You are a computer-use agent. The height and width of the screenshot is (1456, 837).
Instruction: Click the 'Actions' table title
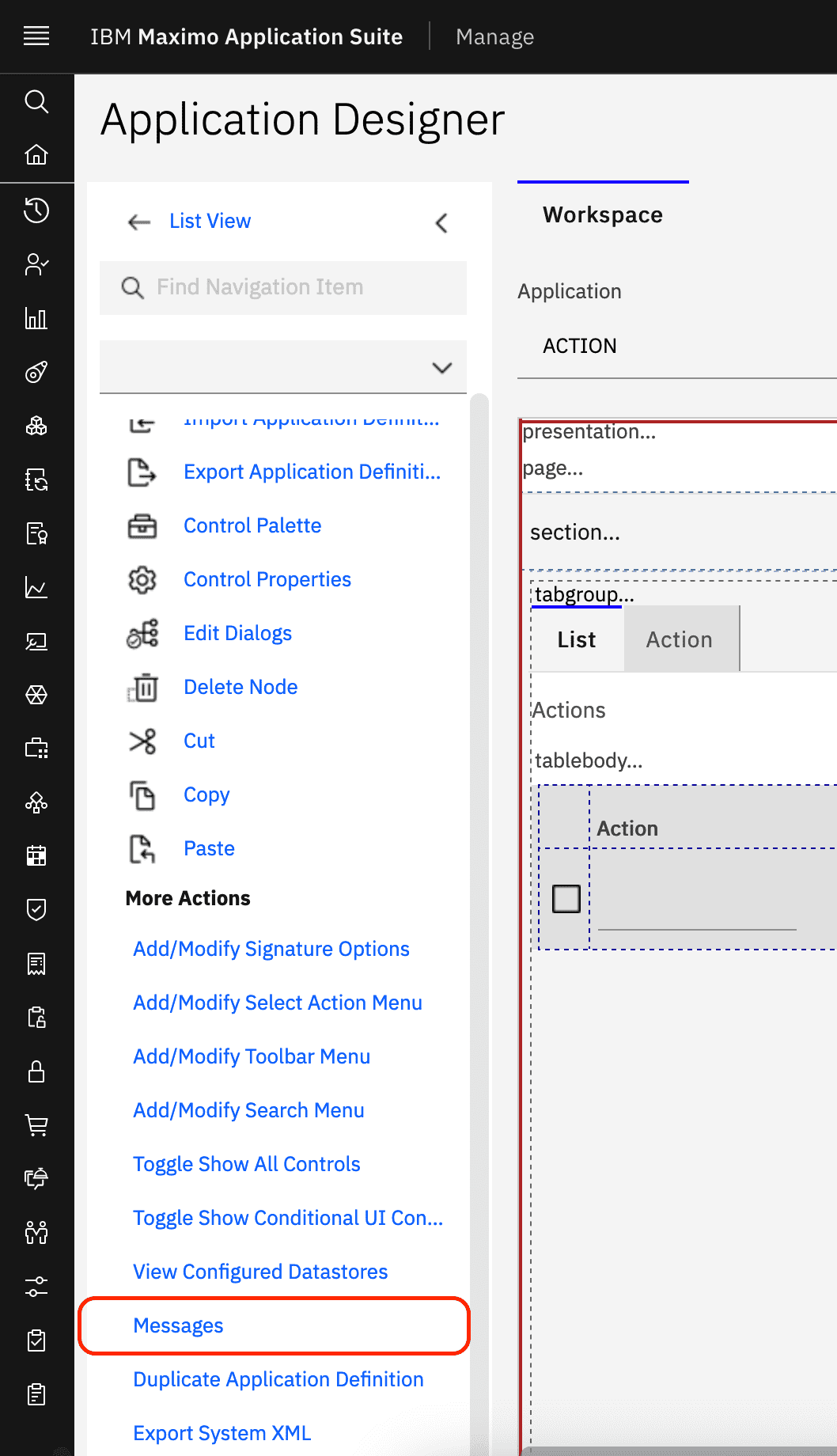click(569, 710)
